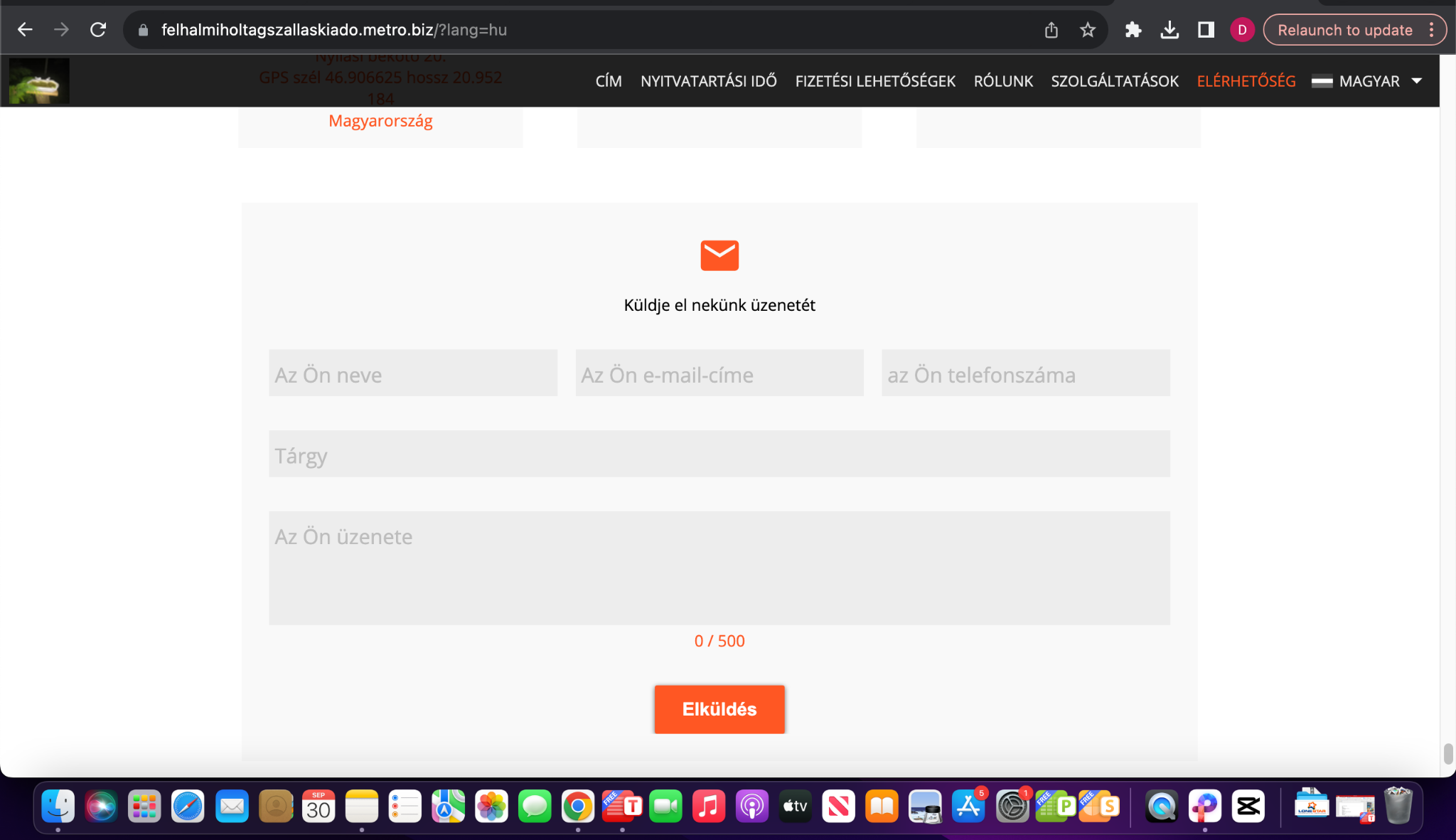Click the Magyarország link
This screenshot has height=840, width=1456.
coord(380,121)
